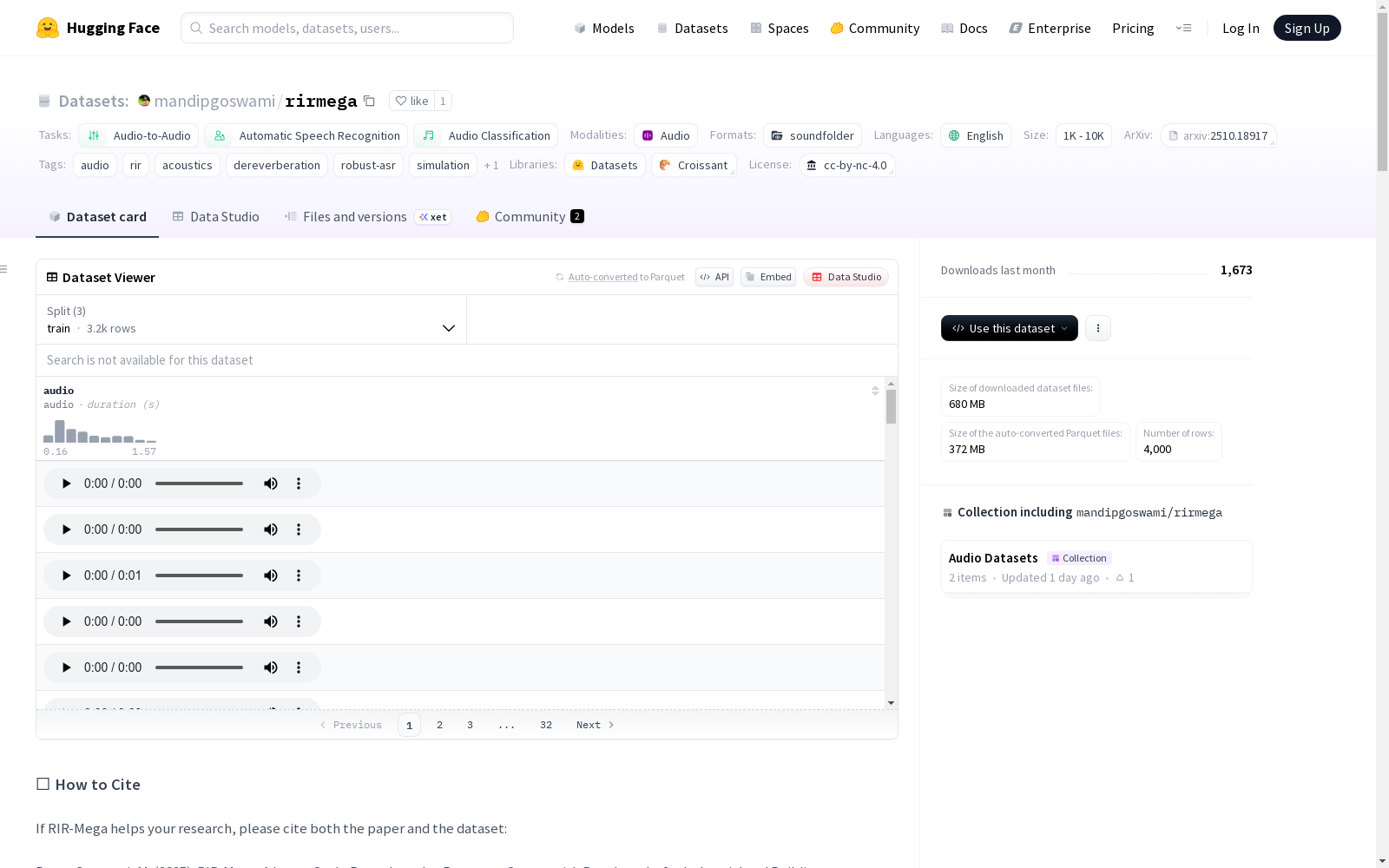The width and height of the screenshot is (1389, 868).
Task: Mute the 0:00 / 0:01 audio player
Action: pos(271,575)
